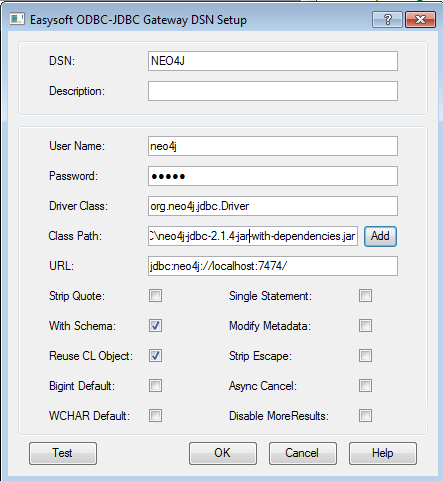Screen dimensions: 443x481
Task: Enable the Strip Quote checkbox
Action: click(x=155, y=296)
